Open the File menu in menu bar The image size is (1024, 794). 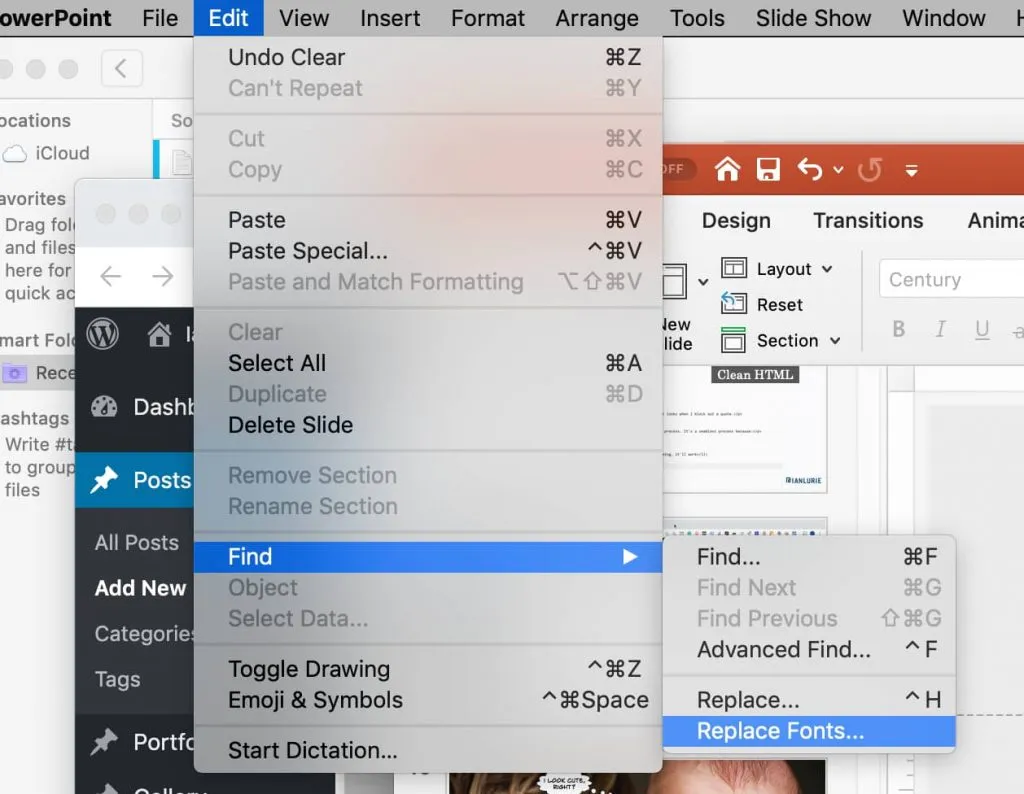click(x=160, y=18)
